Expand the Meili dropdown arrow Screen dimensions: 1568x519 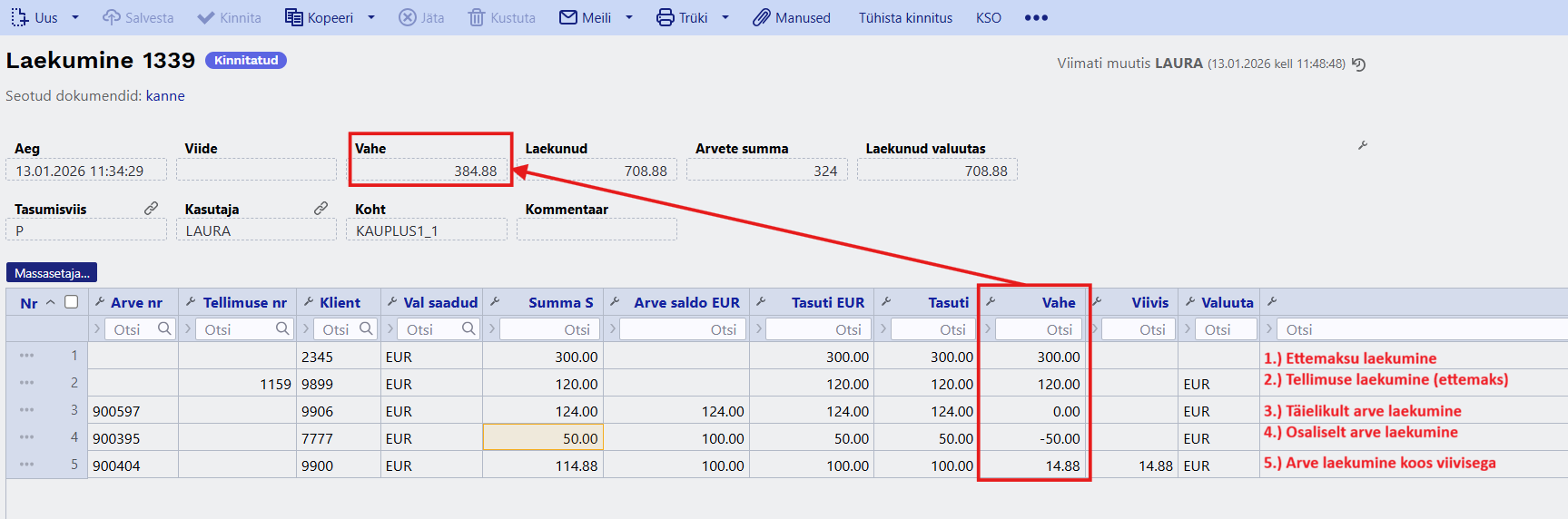pyautogui.click(x=629, y=18)
